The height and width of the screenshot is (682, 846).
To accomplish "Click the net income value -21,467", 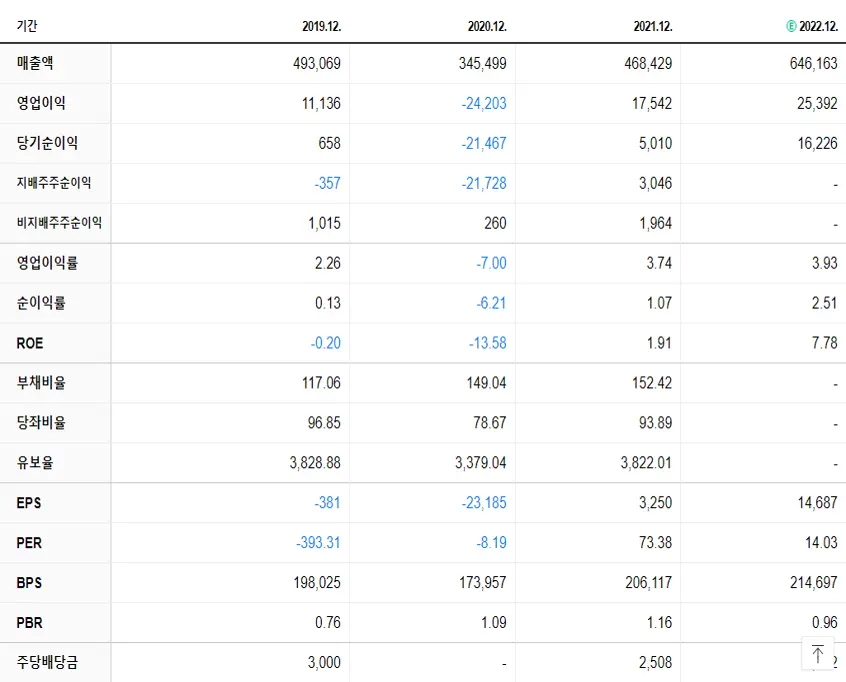I will pos(484,144).
